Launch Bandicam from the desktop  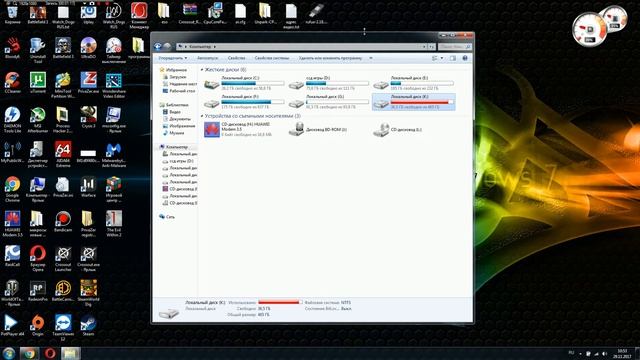coord(63,222)
